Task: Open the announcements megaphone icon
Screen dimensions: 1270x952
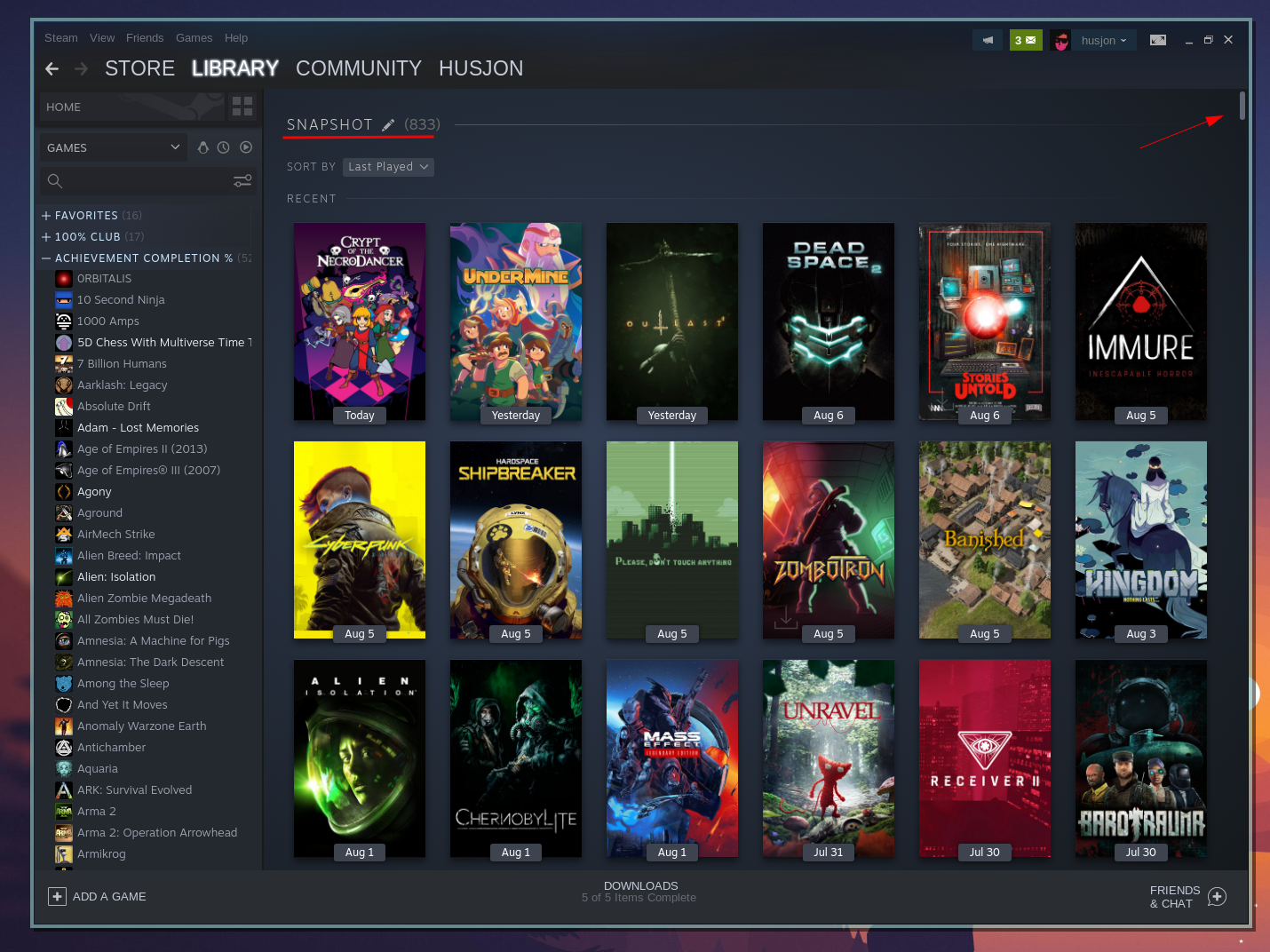Action: pos(988,40)
